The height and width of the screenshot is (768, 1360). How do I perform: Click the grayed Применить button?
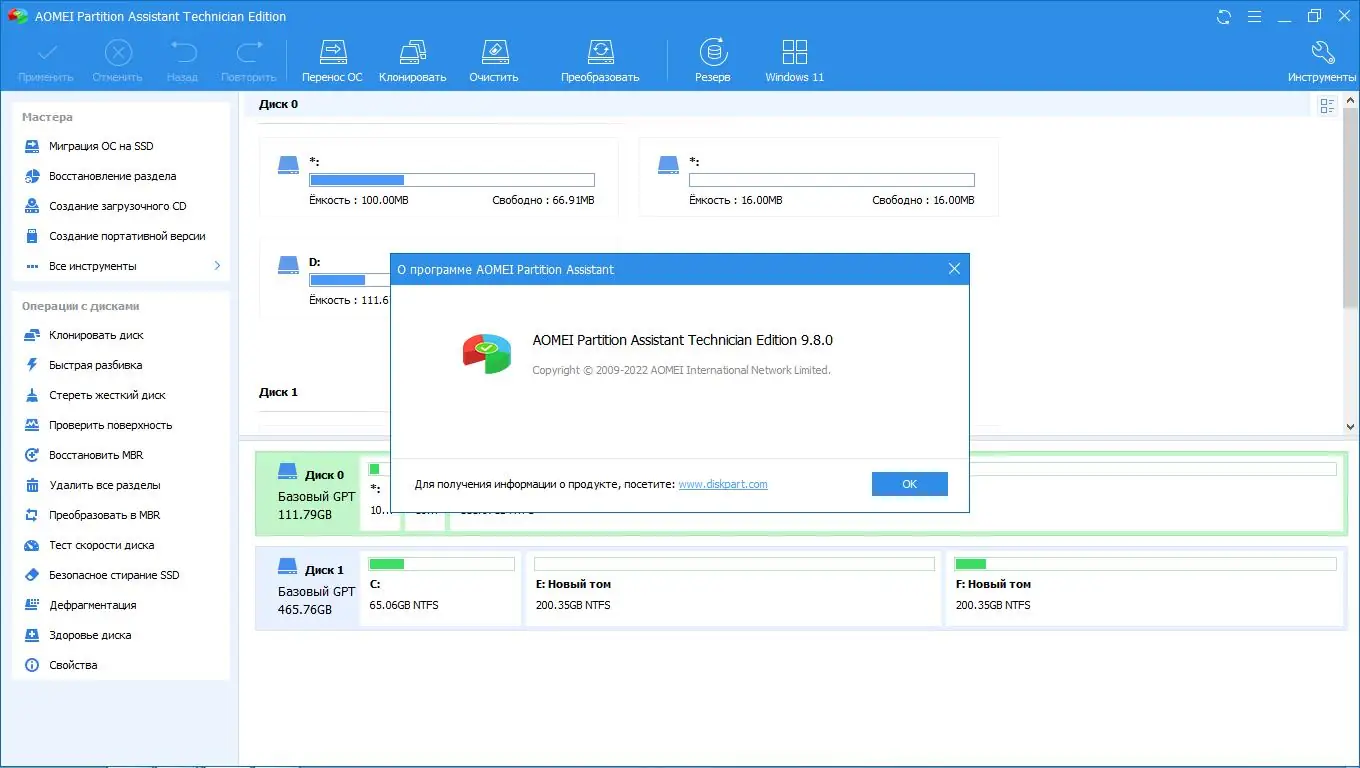[x=46, y=61]
